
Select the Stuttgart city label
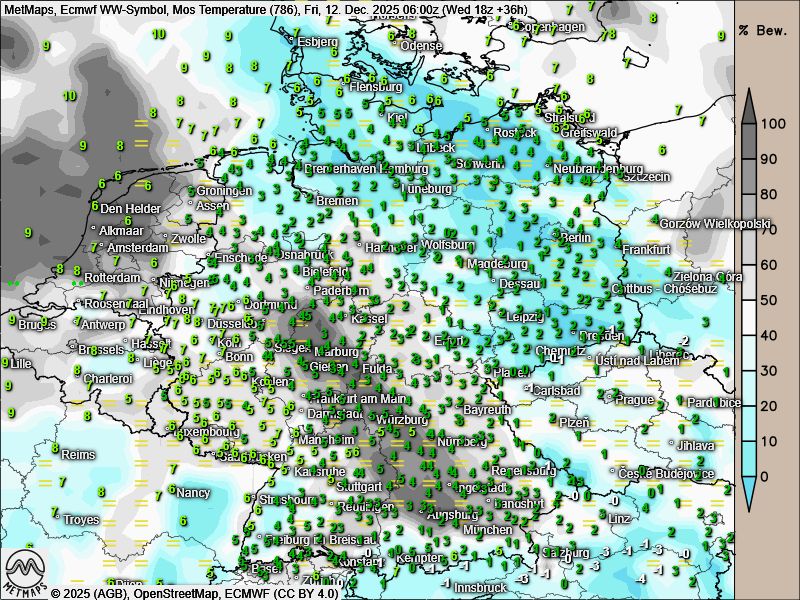click(360, 486)
